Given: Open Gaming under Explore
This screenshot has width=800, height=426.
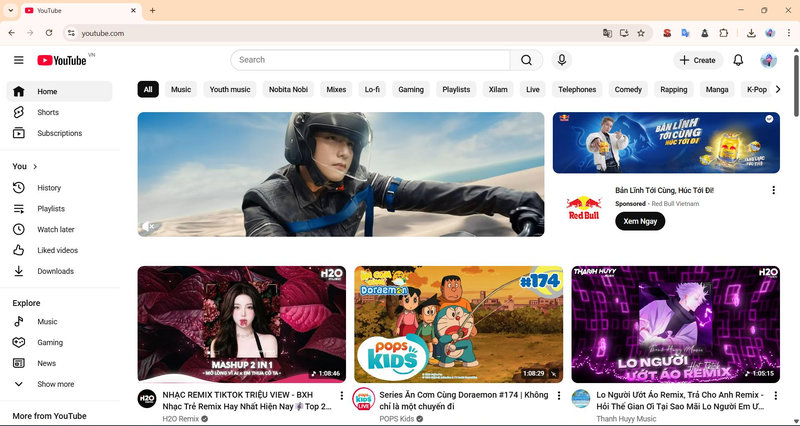Looking at the screenshot, I should 59,342.
